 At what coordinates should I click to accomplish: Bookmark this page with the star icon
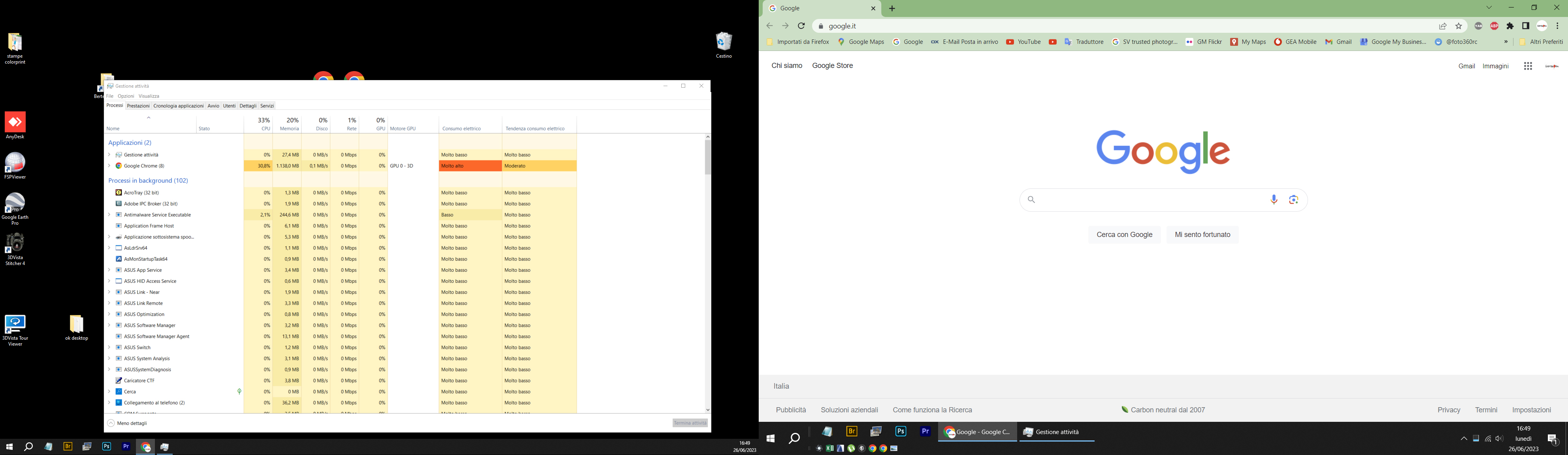pyautogui.click(x=1459, y=26)
